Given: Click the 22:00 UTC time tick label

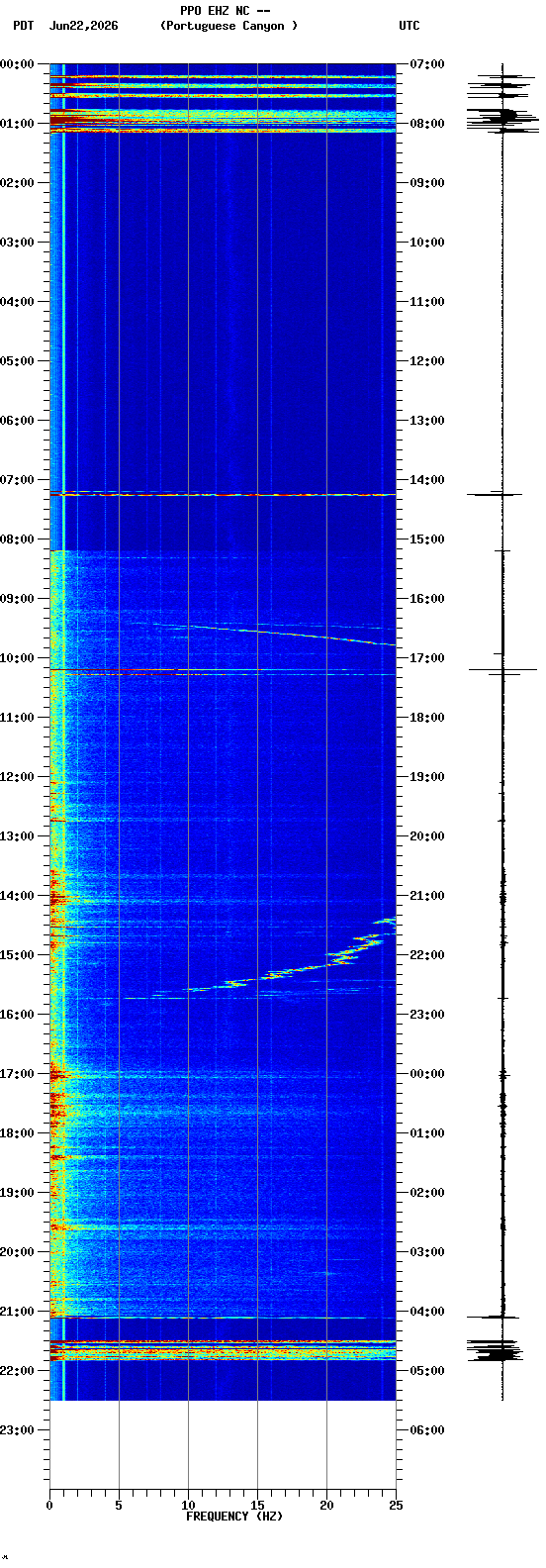Looking at the screenshot, I should (427, 955).
